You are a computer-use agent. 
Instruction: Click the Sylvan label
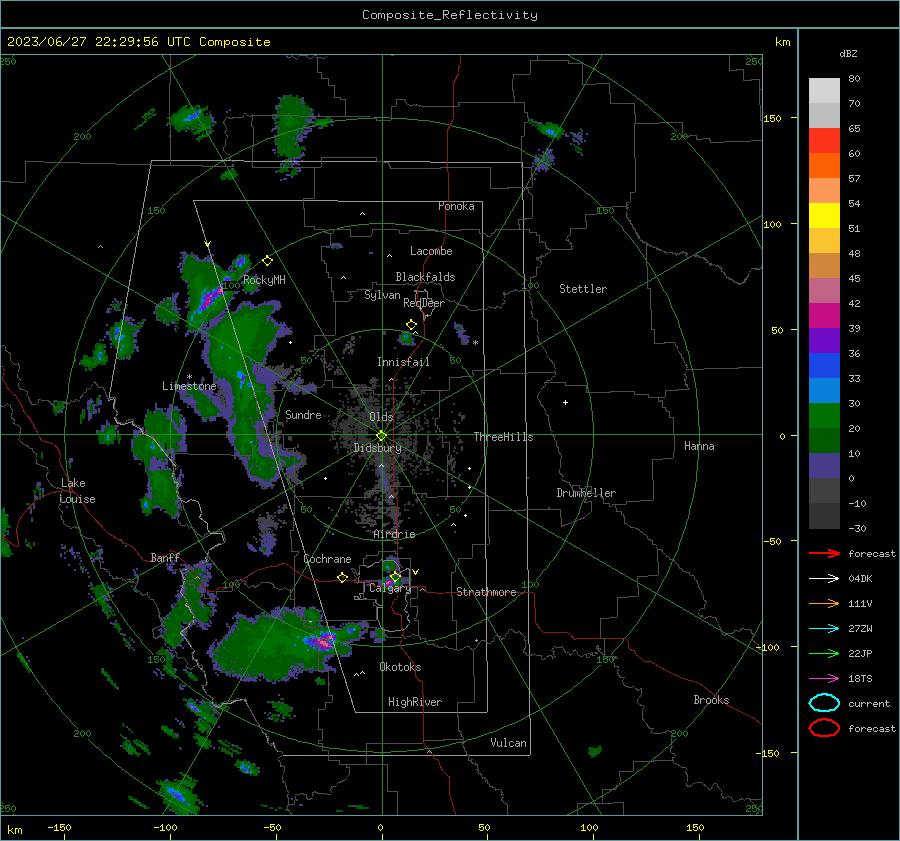point(382,295)
